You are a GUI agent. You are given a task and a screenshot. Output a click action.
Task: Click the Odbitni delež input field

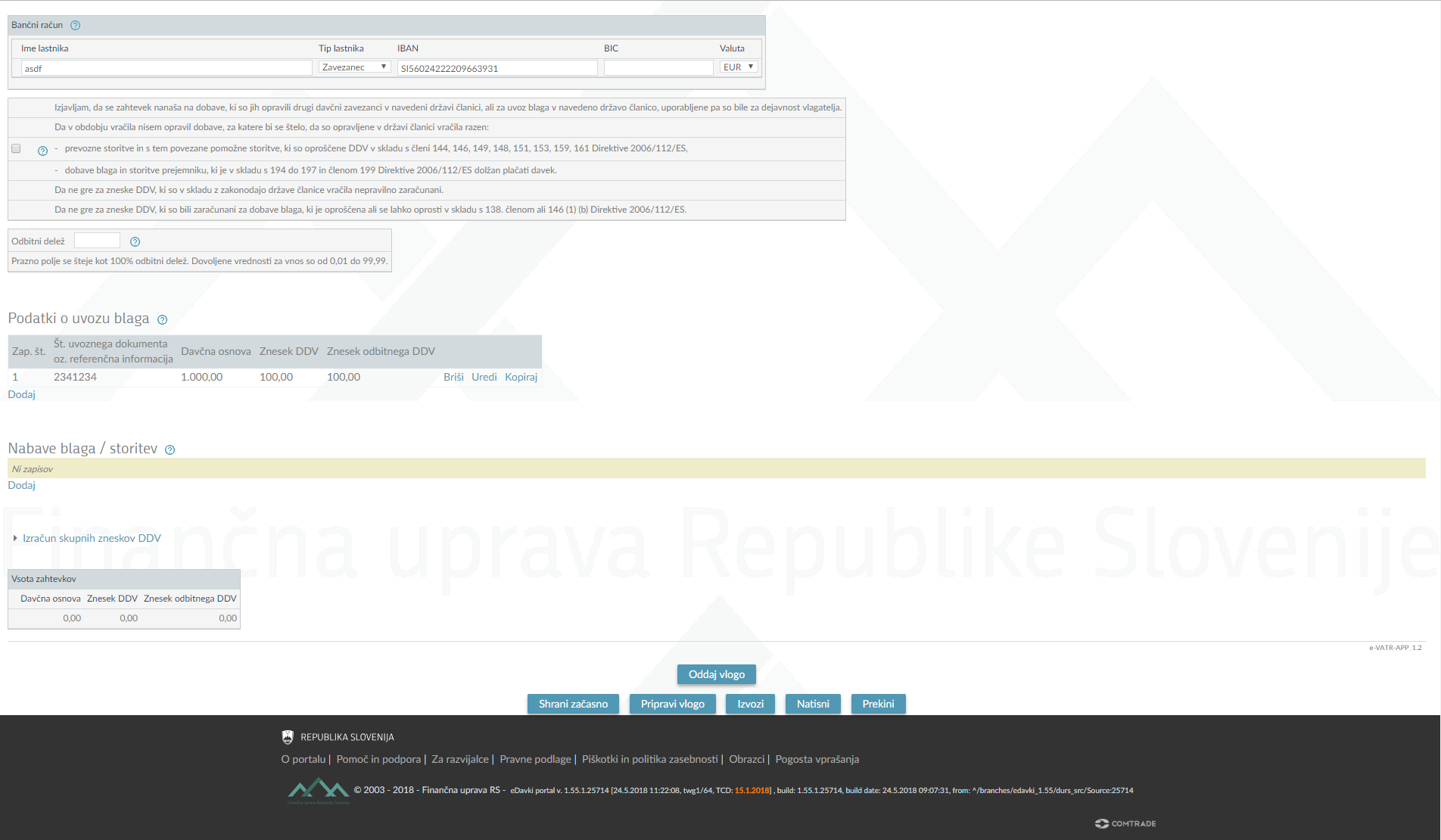[97, 241]
